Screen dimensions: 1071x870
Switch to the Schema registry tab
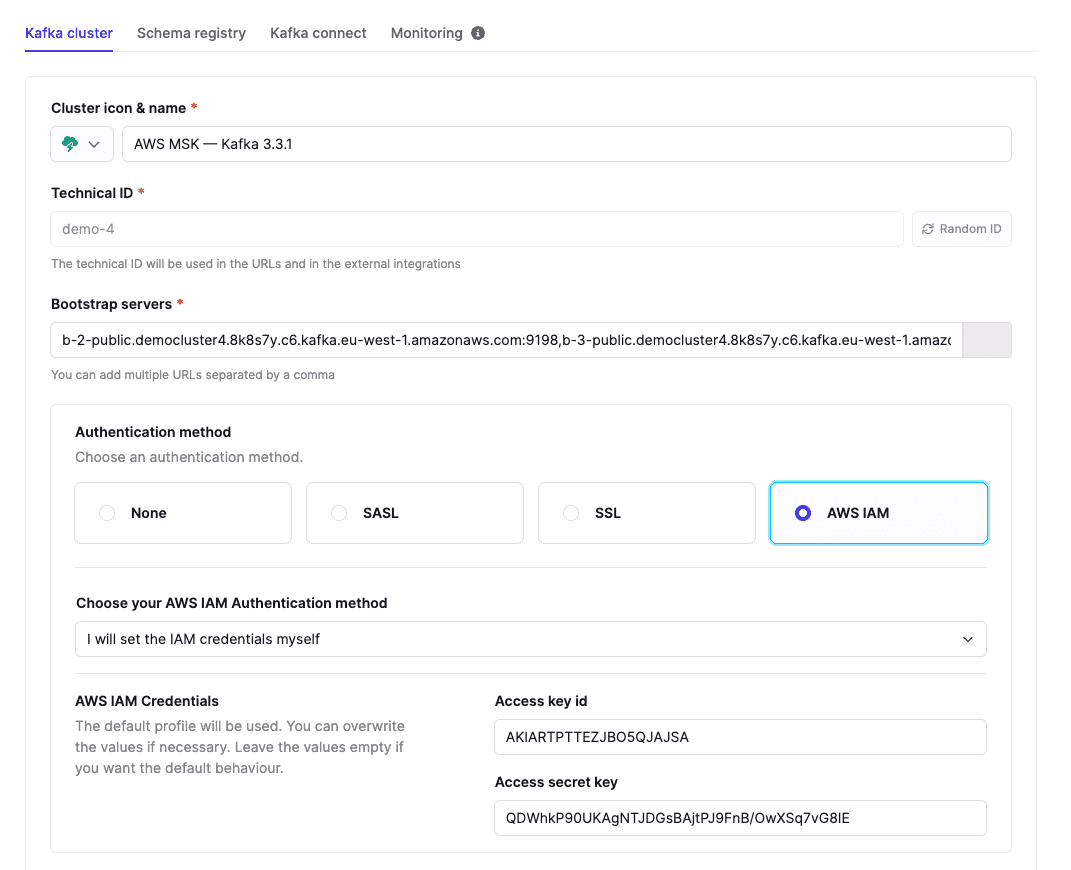coord(191,33)
